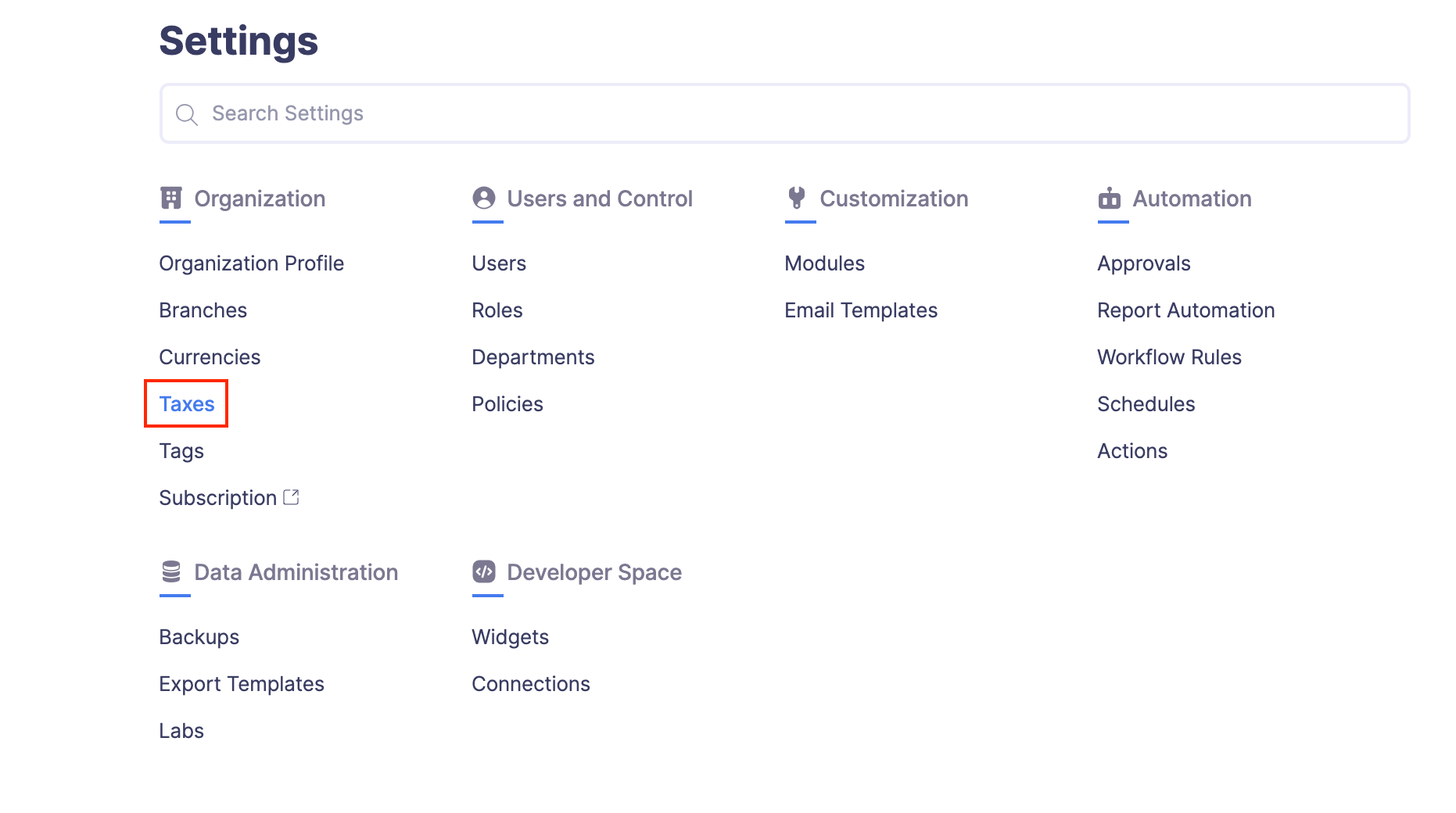Open Connections in Developer Space
This screenshot has width=1456, height=813.
pos(530,684)
